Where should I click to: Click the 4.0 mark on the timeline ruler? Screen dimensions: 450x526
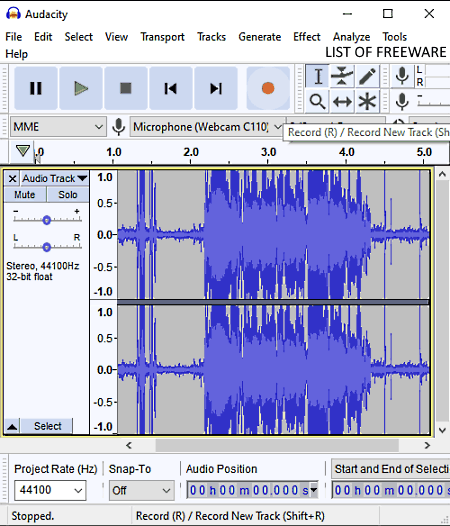346,153
